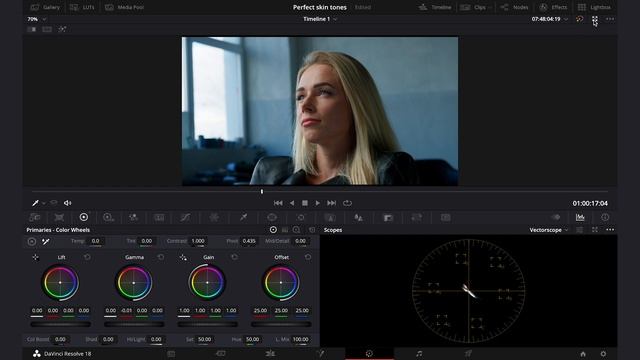This screenshot has height=360, width=640.
Task: Open the Power Window palette
Action: point(272,218)
